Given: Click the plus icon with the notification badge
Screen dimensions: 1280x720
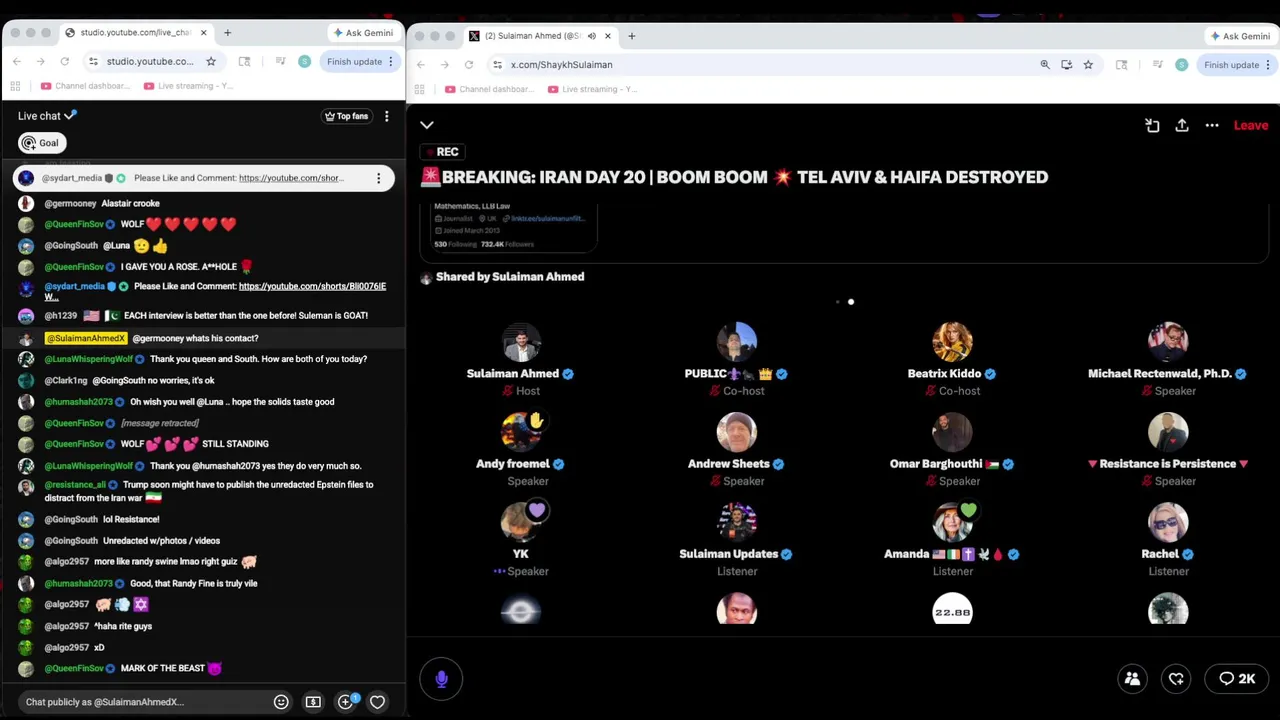Looking at the screenshot, I should pyautogui.click(x=346, y=702).
